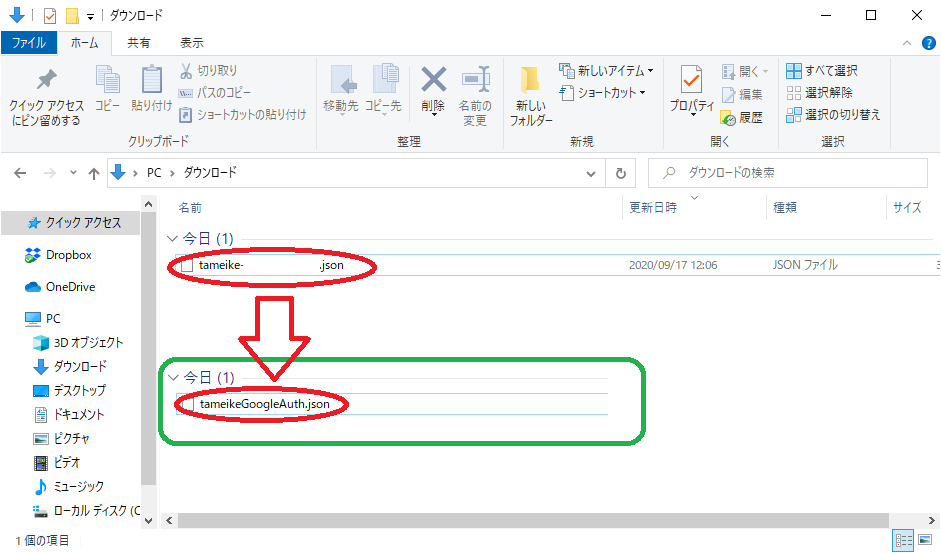Screen dimensions: 941x553
Task: Open the File tab
Action: [x=28, y=43]
